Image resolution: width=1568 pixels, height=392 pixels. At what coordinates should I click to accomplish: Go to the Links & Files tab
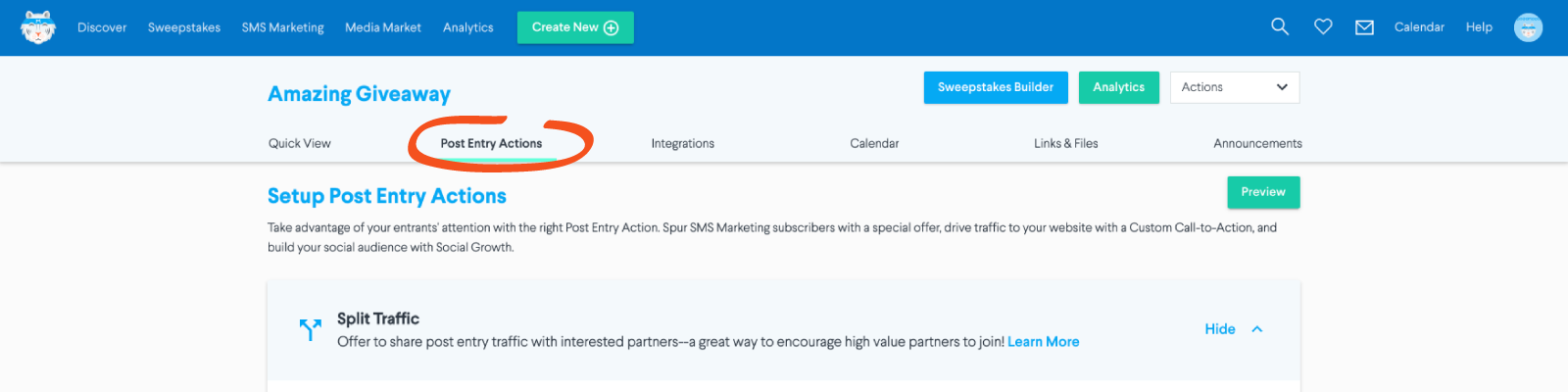(1066, 143)
